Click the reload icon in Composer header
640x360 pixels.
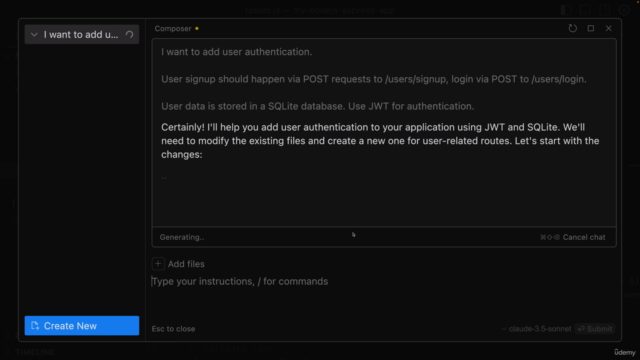point(572,28)
